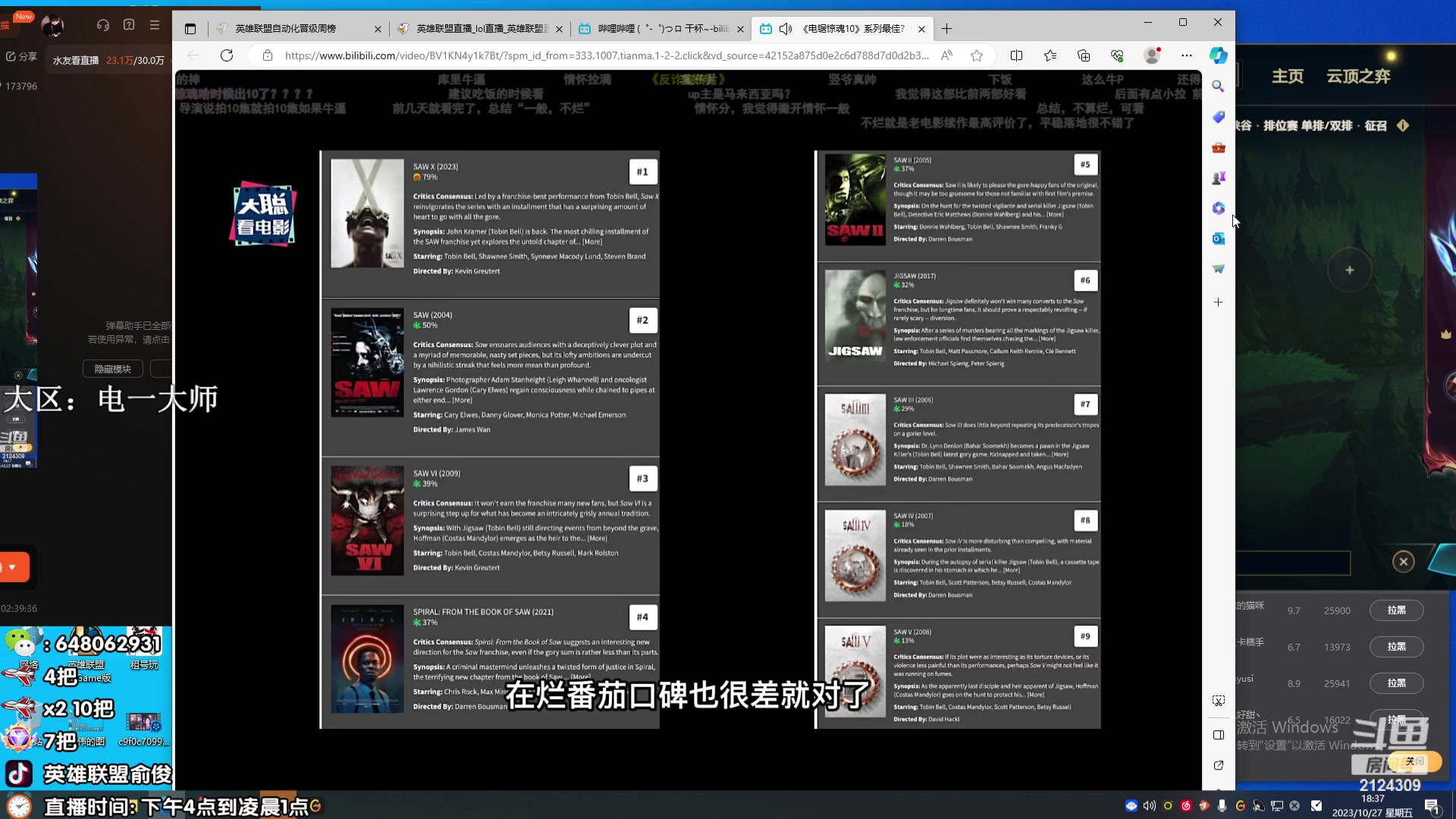Viewport: 1456px width, 819px height.
Task: Click the read aloud icon in address bar
Action: tap(946, 55)
